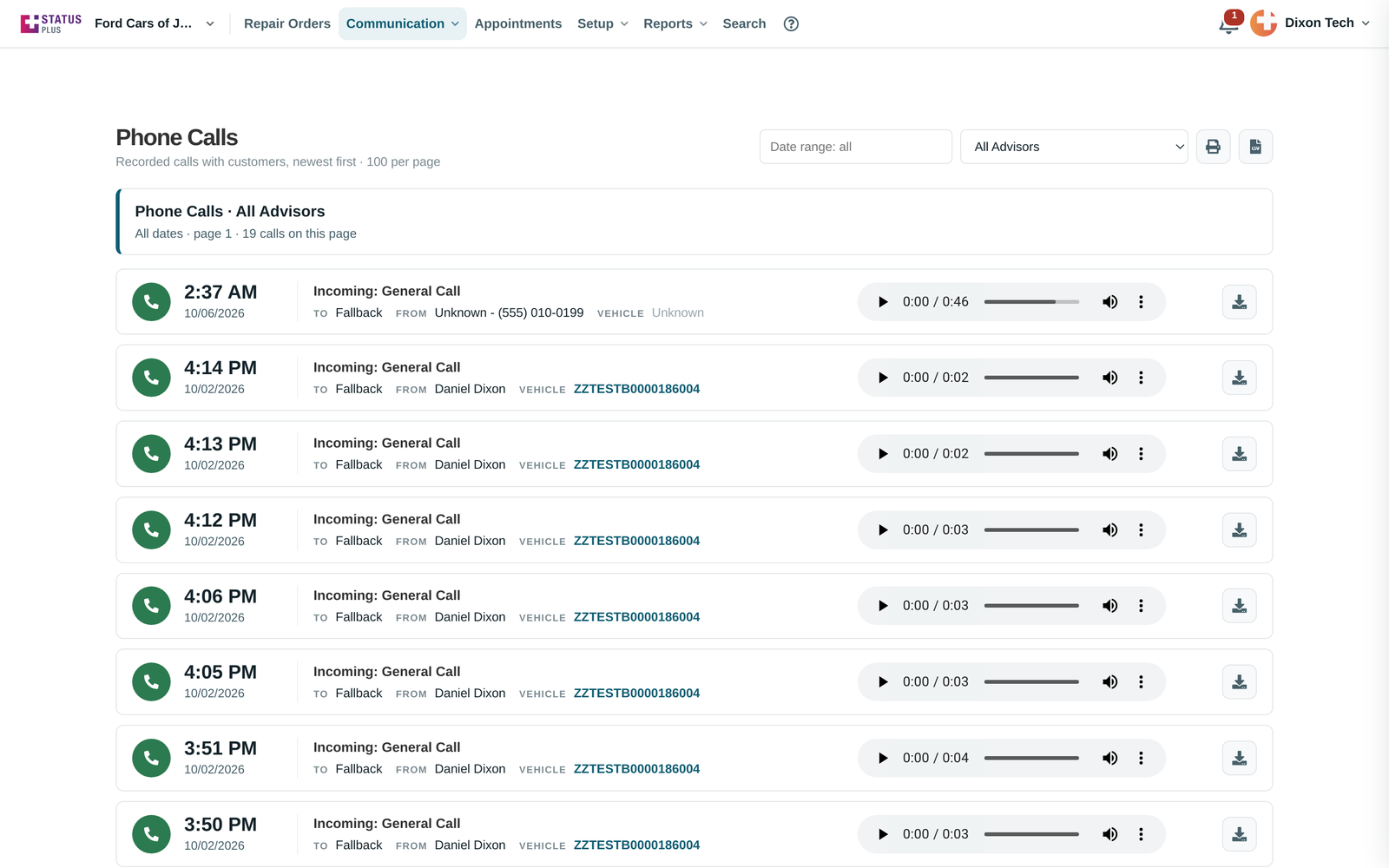This screenshot has width=1389, height=868.
Task: Download the 4:06 PM call recording
Action: [x=1239, y=606]
